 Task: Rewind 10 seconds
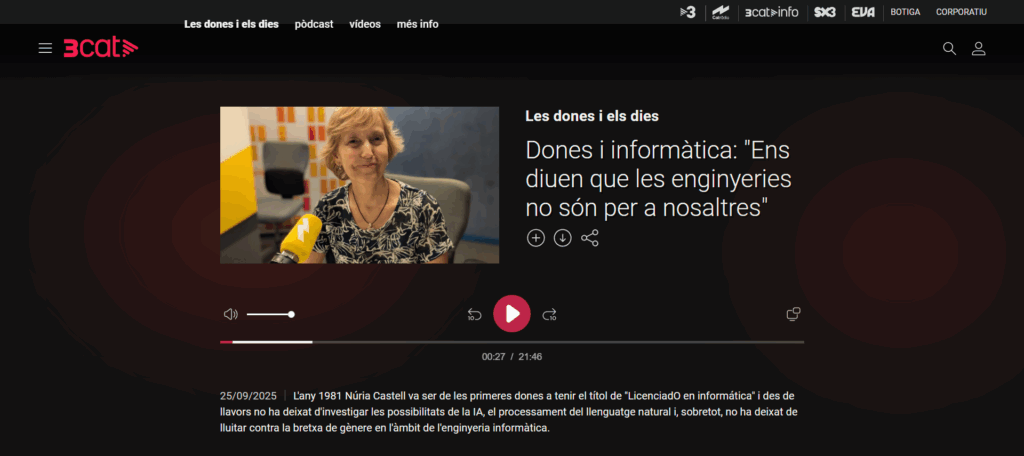pos(475,315)
